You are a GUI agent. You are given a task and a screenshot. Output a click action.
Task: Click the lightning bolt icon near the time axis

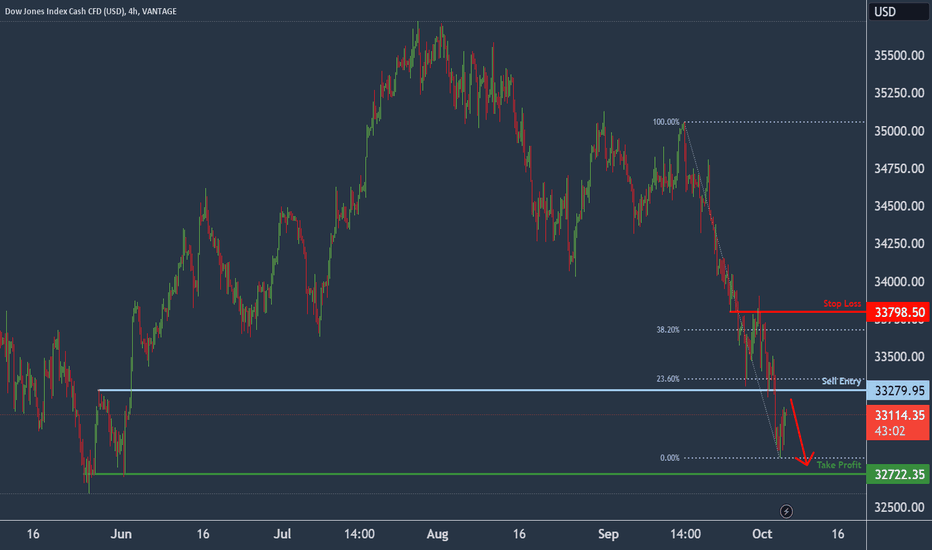786,511
